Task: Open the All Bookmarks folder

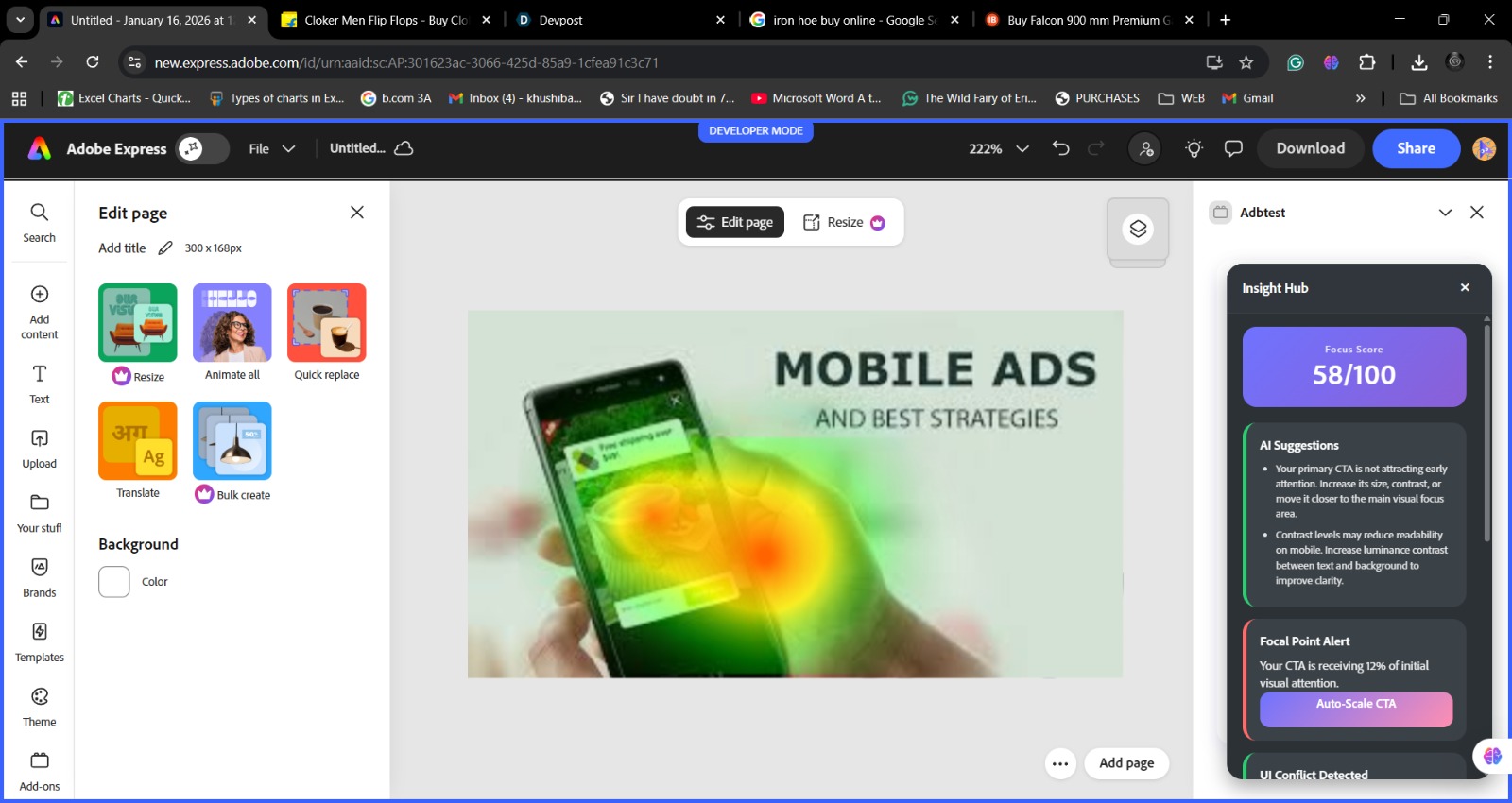Action: point(1449,98)
